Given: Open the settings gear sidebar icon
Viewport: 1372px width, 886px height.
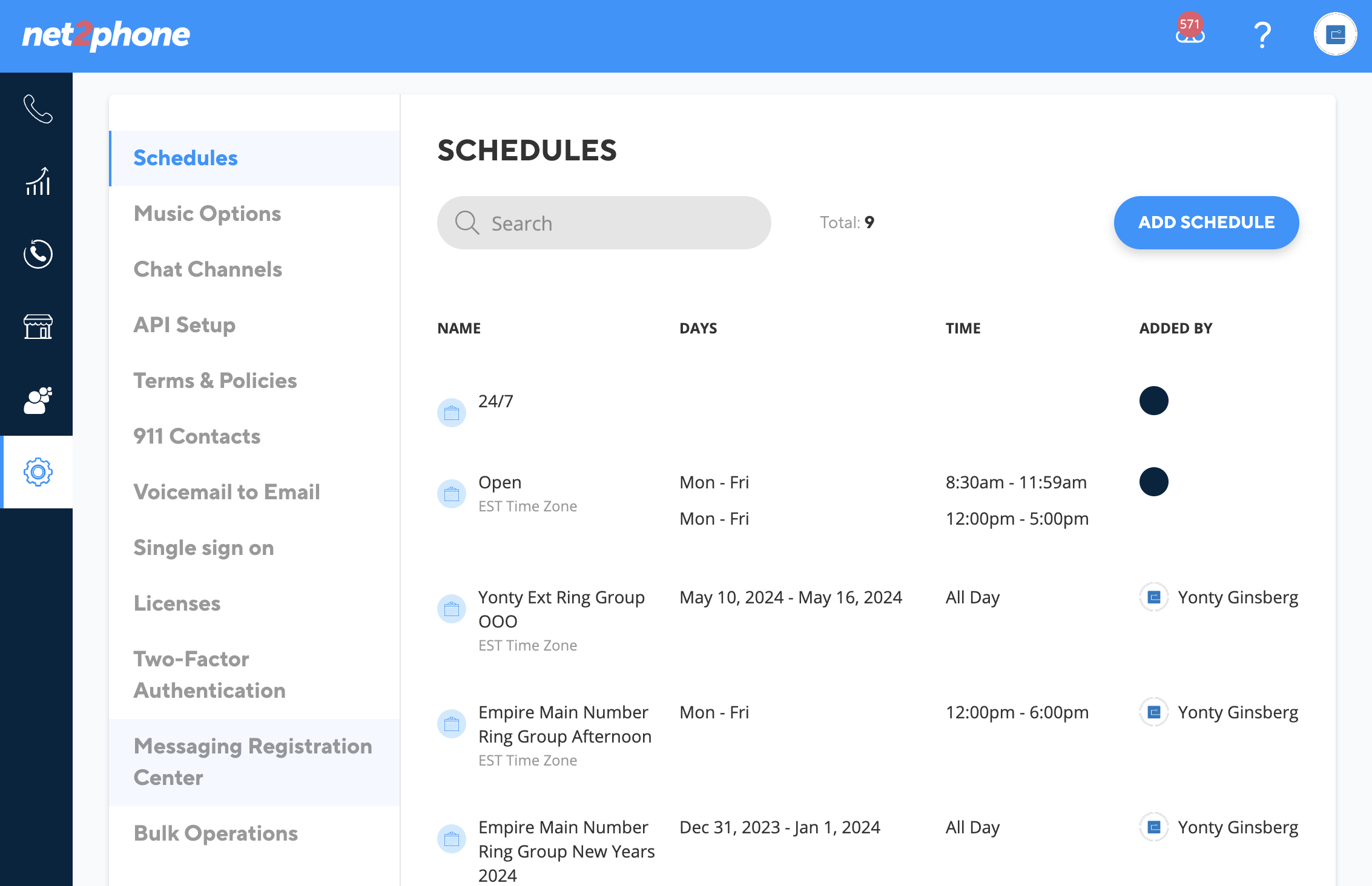Looking at the screenshot, I should click(38, 472).
